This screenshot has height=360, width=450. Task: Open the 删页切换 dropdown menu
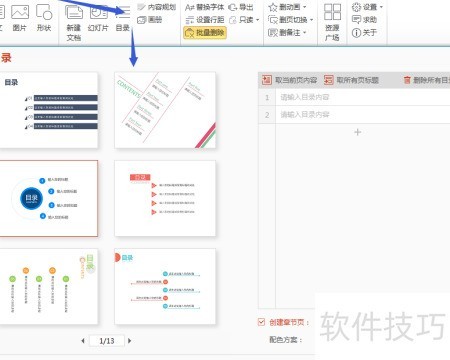[311, 20]
